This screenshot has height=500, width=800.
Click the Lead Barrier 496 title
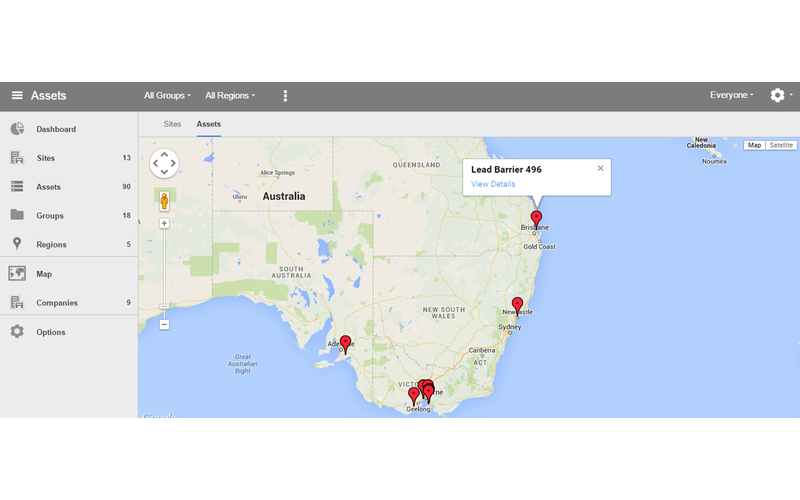(x=506, y=169)
